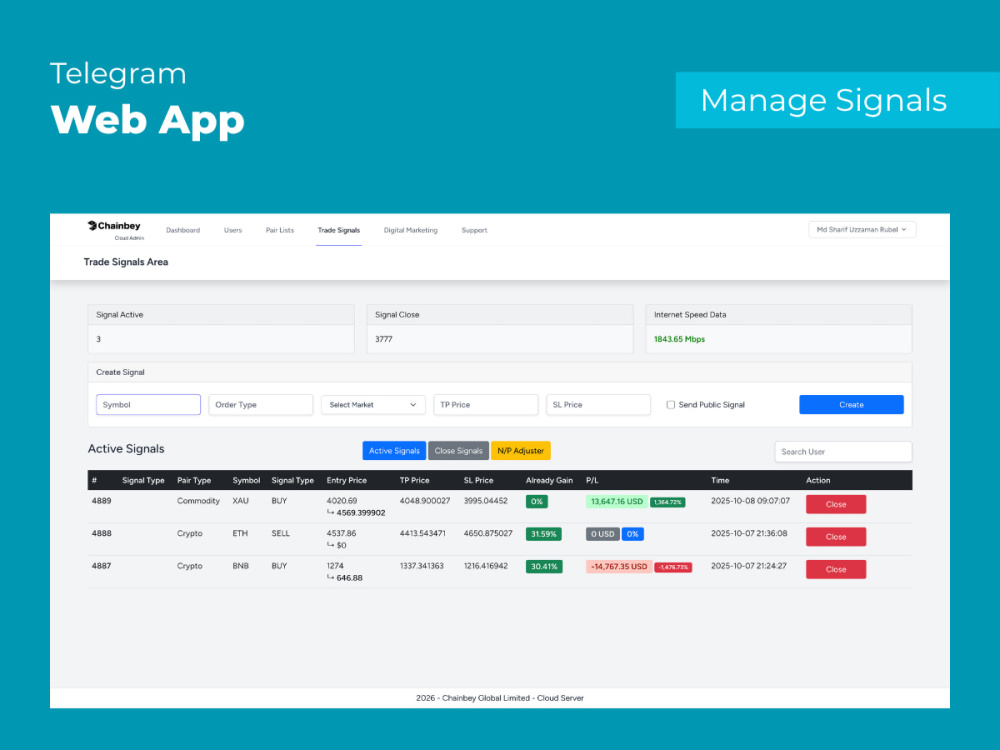Click the Order Type field

coord(261,404)
